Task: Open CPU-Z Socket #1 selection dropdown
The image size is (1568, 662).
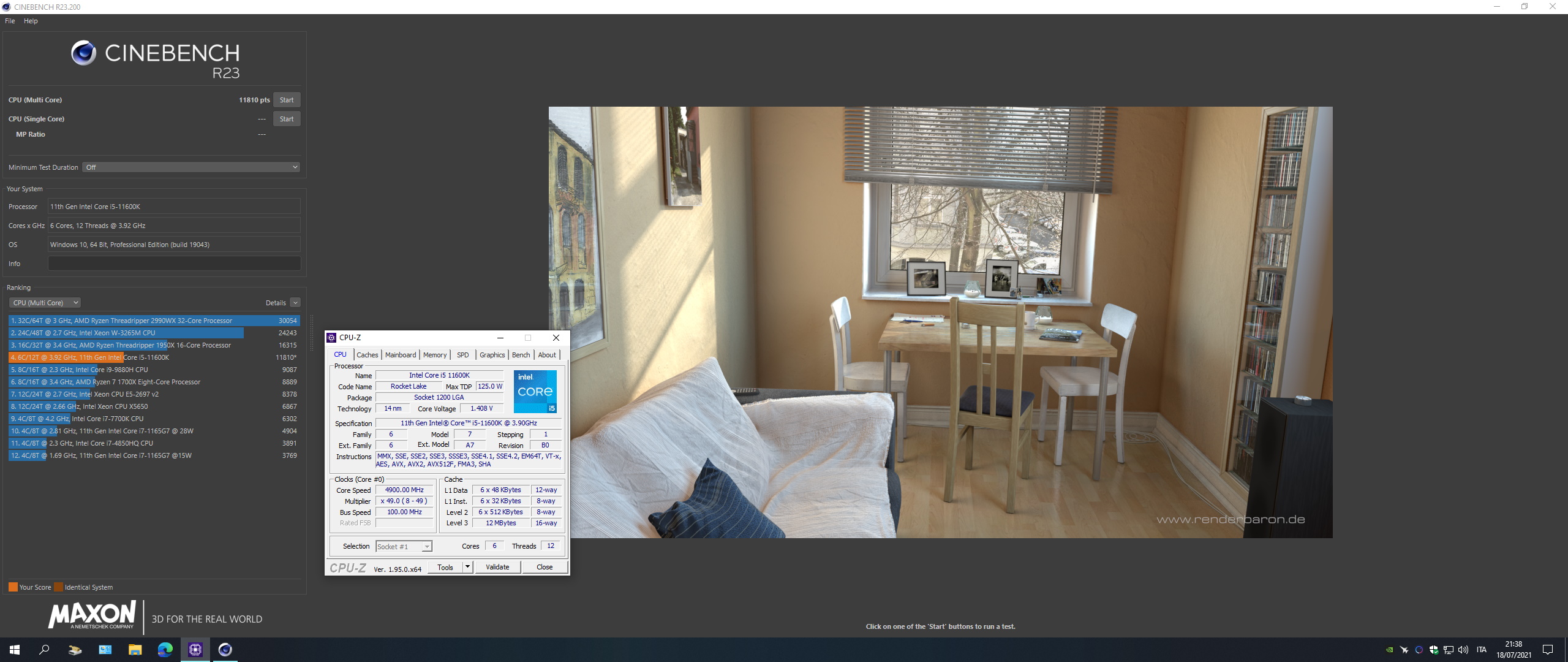Action: coord(404,546)
